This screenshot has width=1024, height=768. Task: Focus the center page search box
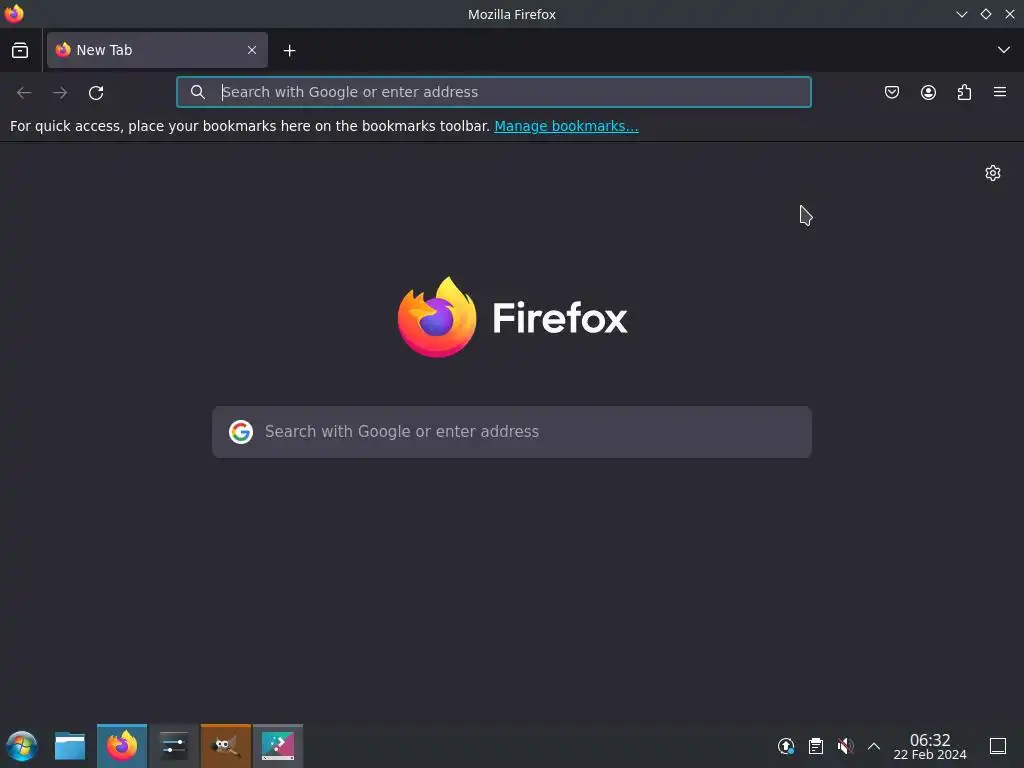pos(512,432)
